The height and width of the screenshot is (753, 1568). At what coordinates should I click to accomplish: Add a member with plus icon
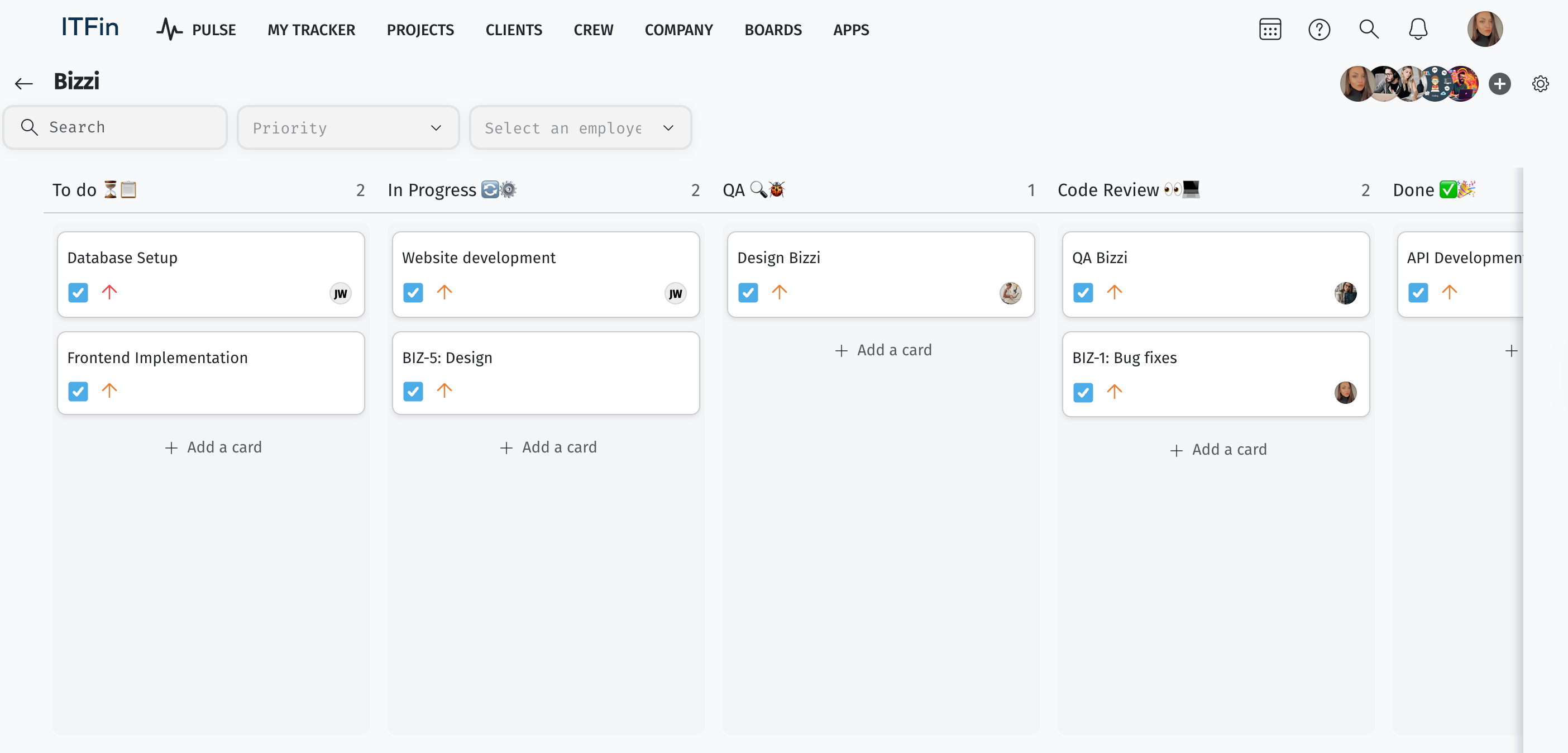pyautogui.click(x=1499, y=83)
